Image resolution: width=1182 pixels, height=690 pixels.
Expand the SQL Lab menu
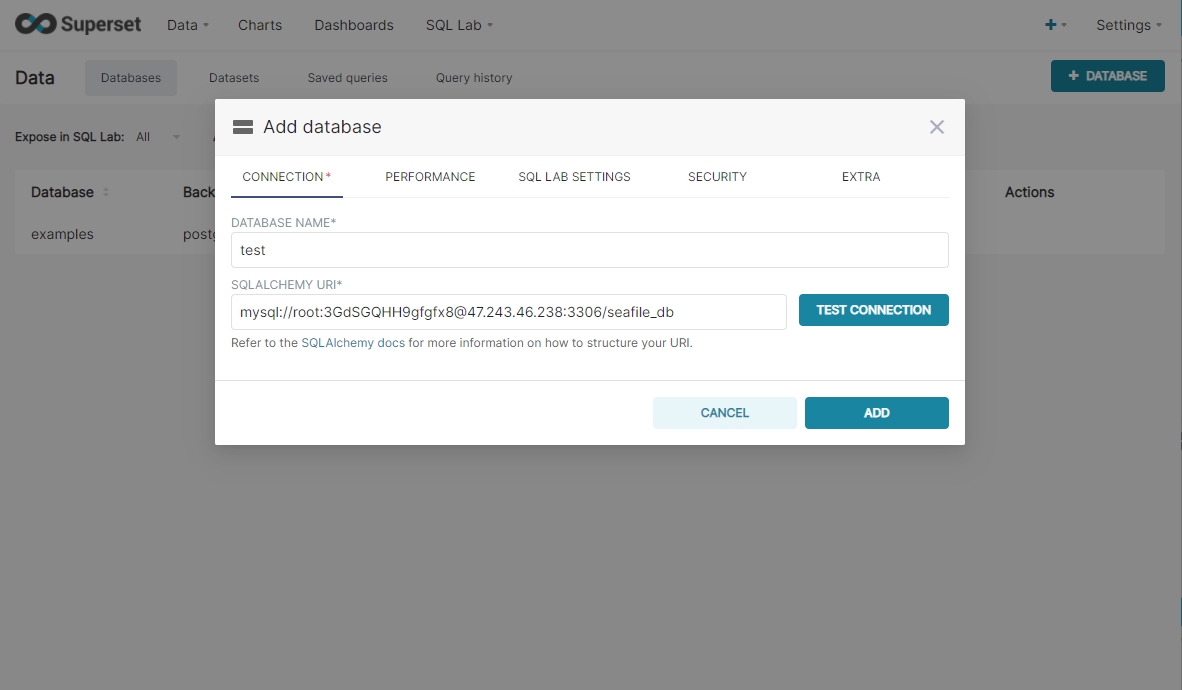pyautogui.click(x=459, y=25)
